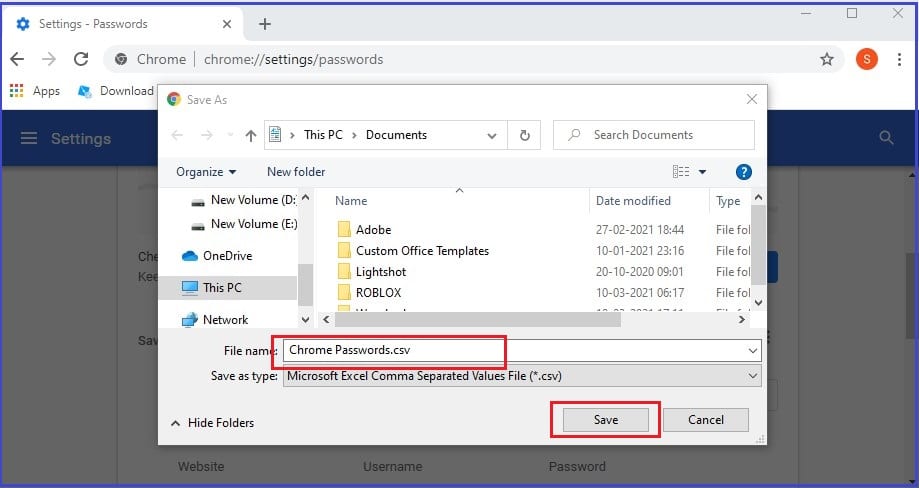Click the Settings search magnifier

point(886,138)
